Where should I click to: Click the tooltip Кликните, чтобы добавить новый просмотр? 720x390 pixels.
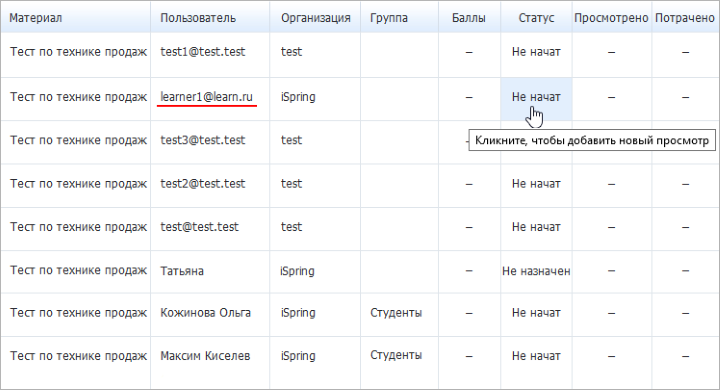(592, 141)
